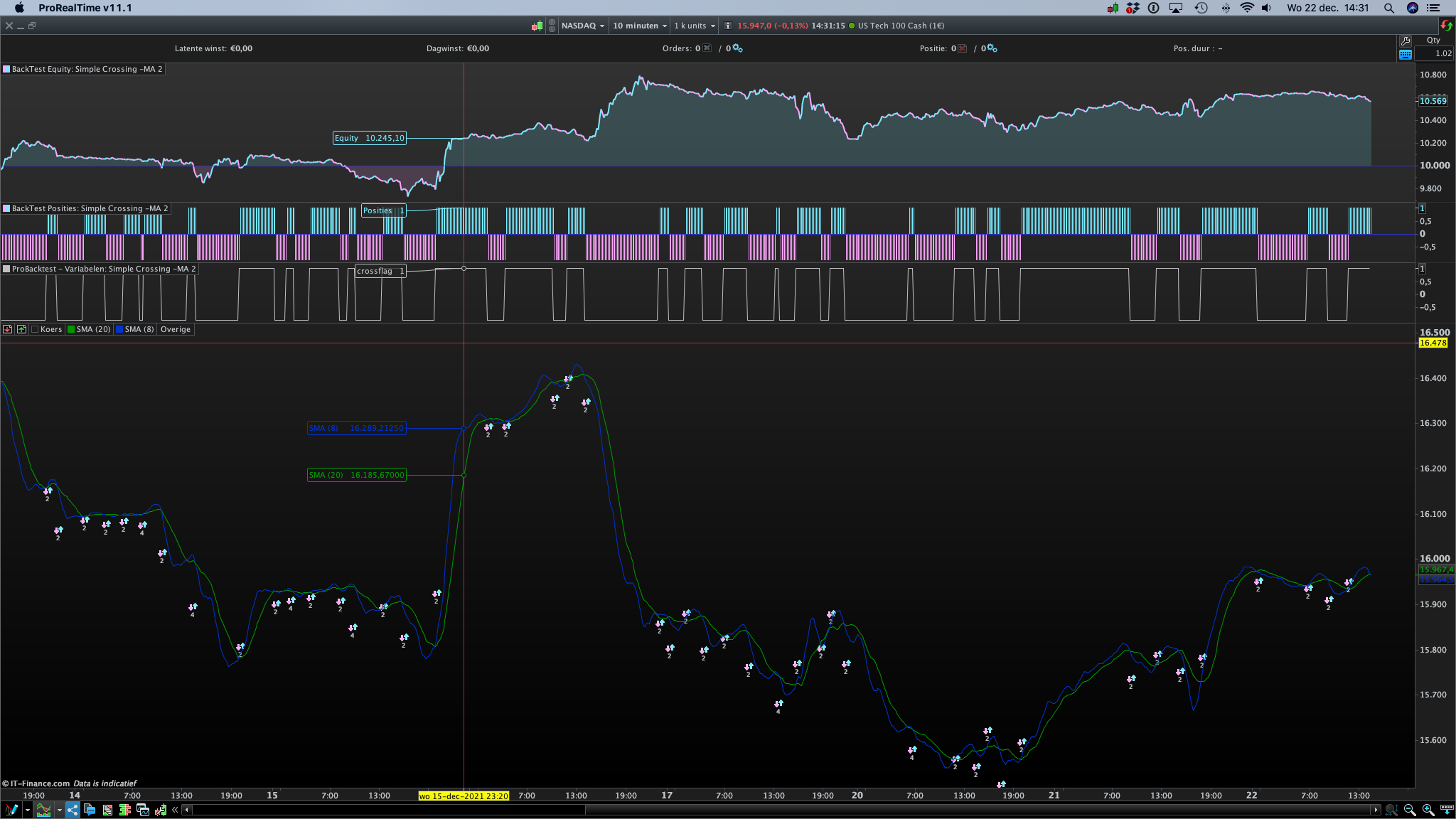Click the Qty input field
This screenshot has width=1456, height=819.
pyautogui.click(x=1434, y=53)
